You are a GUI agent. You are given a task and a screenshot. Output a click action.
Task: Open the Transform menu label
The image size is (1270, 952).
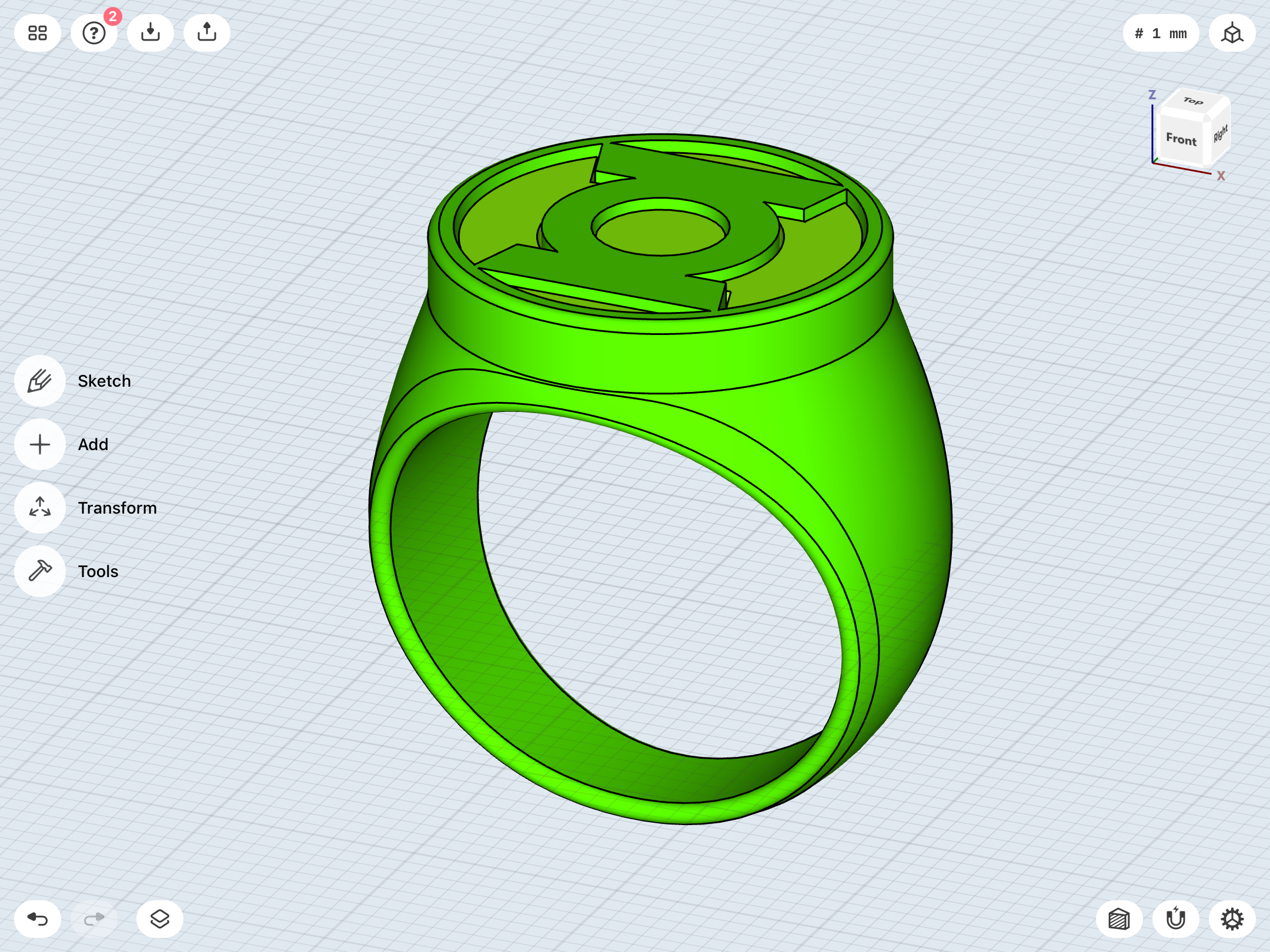[x=118, y=508]
